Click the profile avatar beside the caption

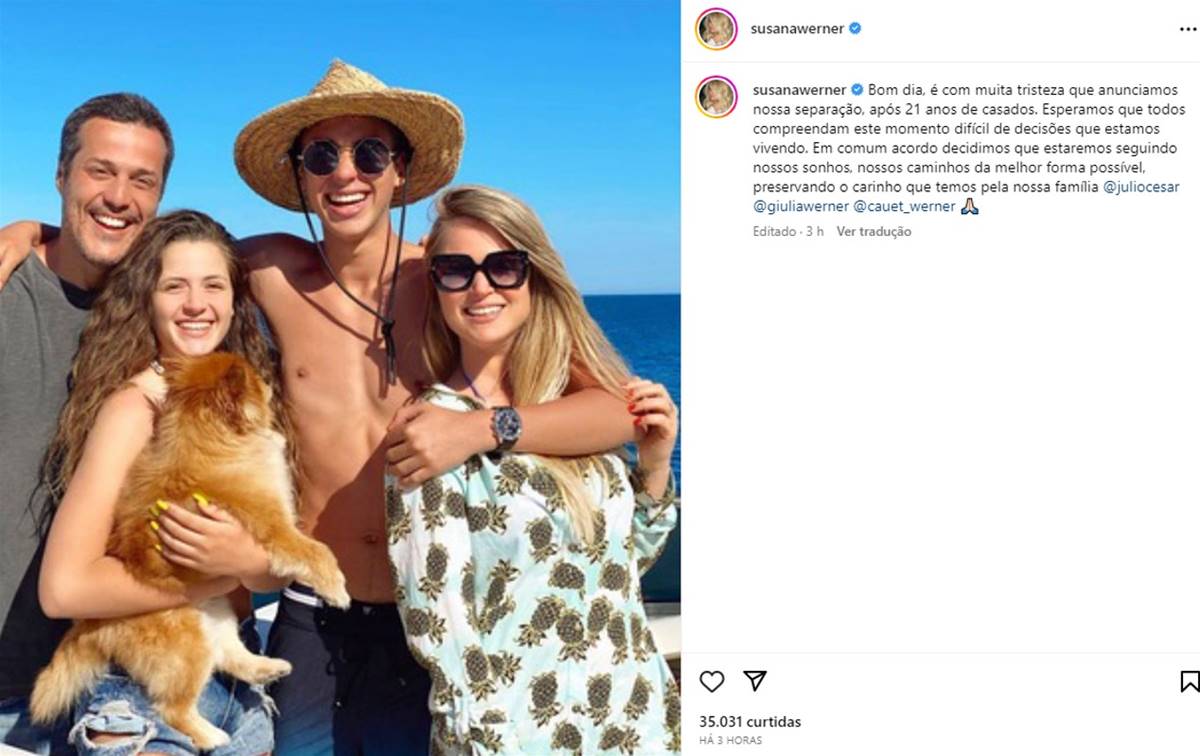coord(716,96)
